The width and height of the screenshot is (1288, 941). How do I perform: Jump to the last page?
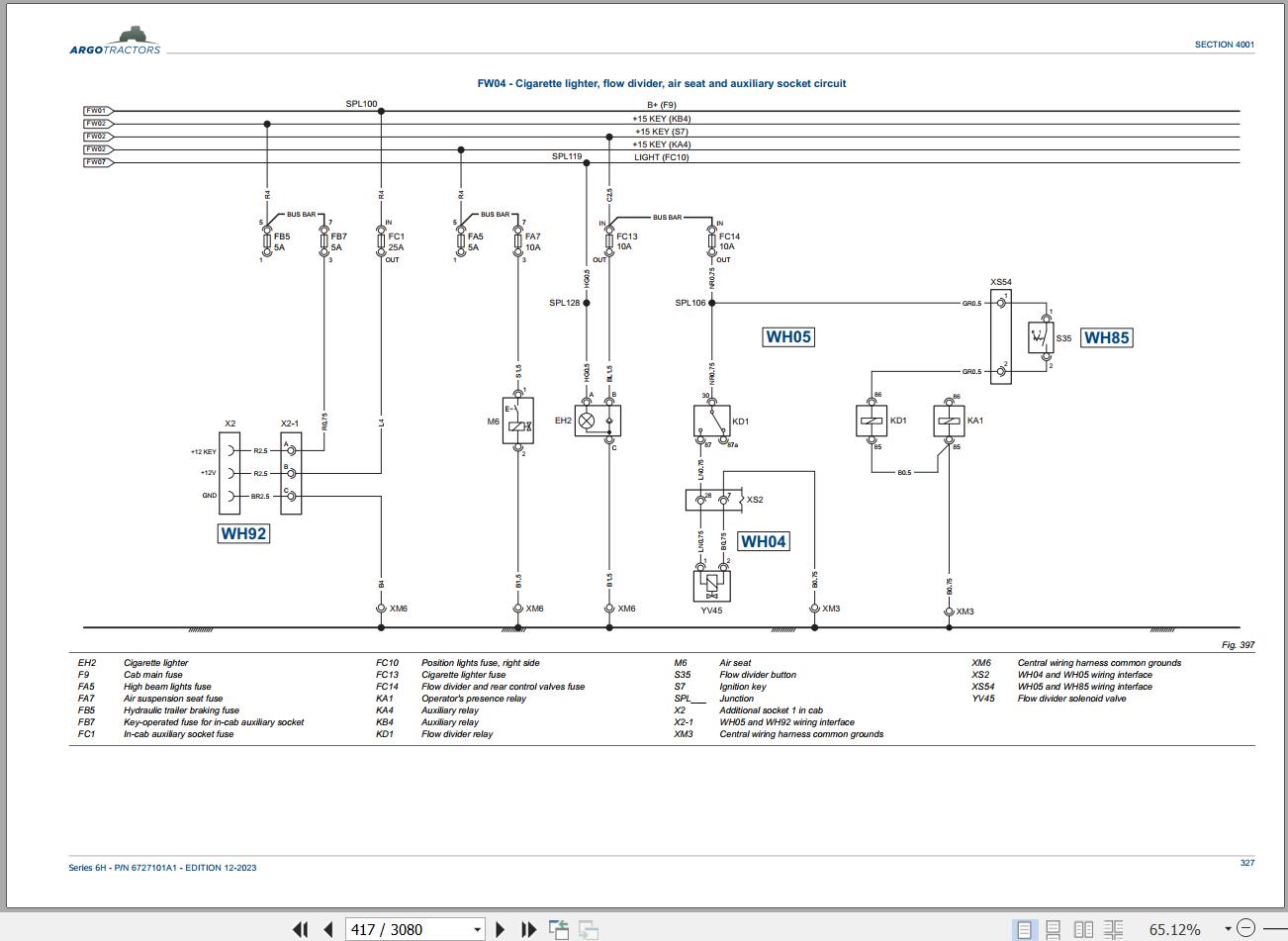pyautogui.click(x=528, y=929)
